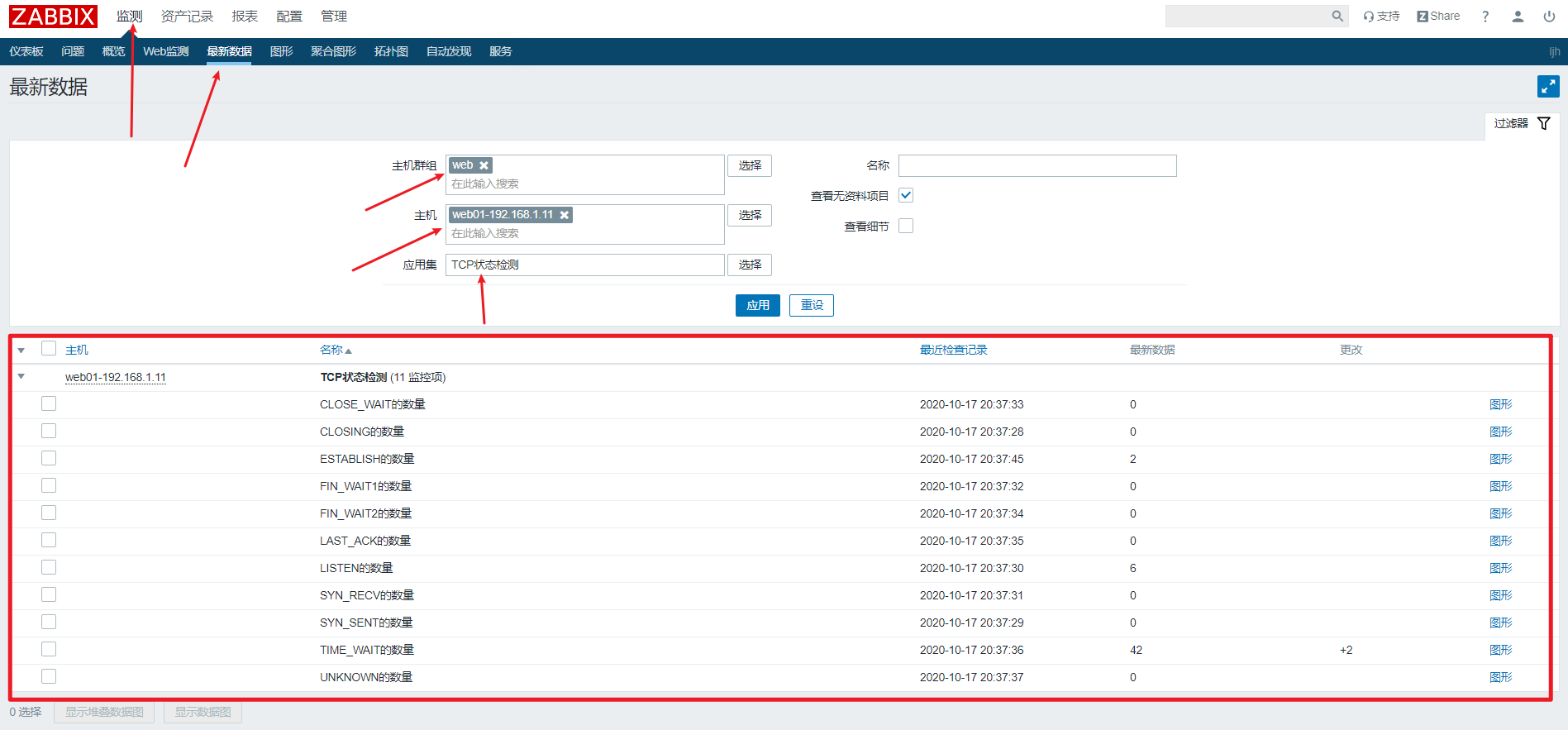
Task: Go to 服务 submenu
Action: click(501, 51)
